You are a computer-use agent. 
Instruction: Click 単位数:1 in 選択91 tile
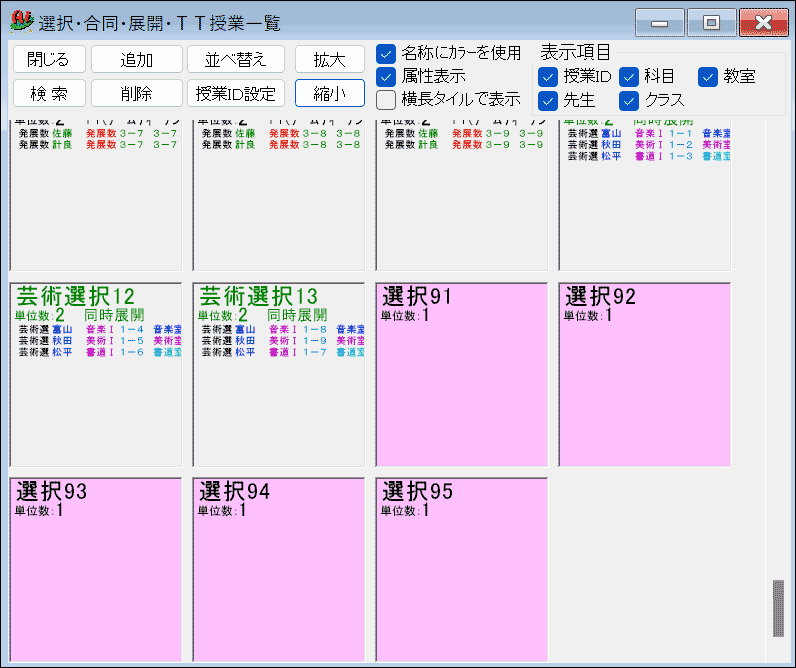(405, 315)
